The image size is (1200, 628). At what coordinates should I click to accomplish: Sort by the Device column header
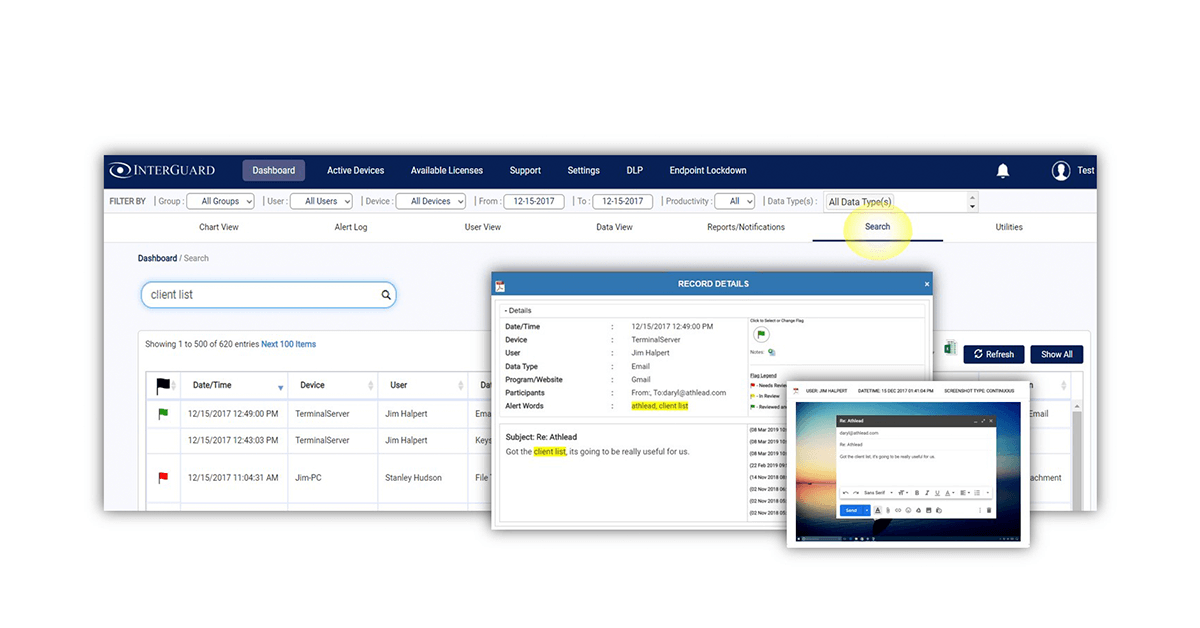pyautogui.click(x=332, y=385)
